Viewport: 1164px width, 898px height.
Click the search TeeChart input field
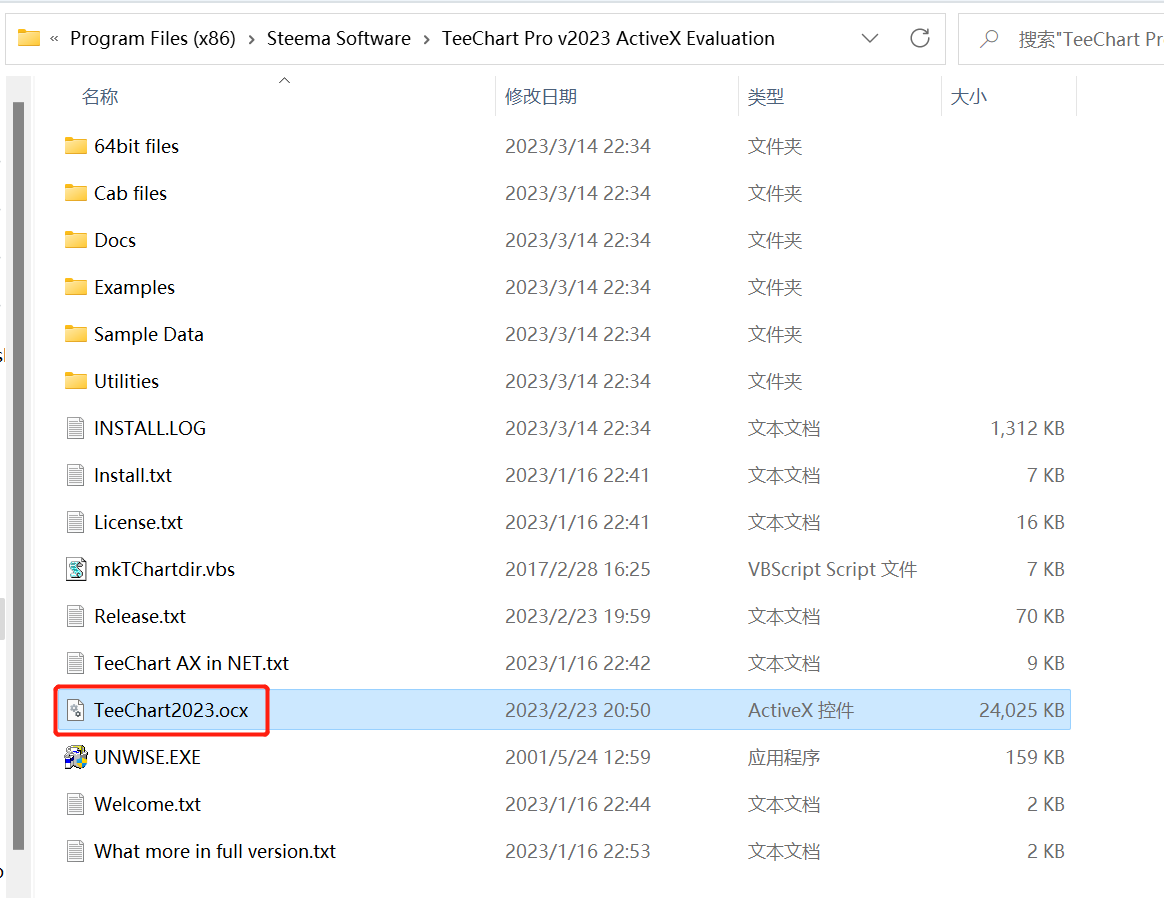(x=1062, y=39)
